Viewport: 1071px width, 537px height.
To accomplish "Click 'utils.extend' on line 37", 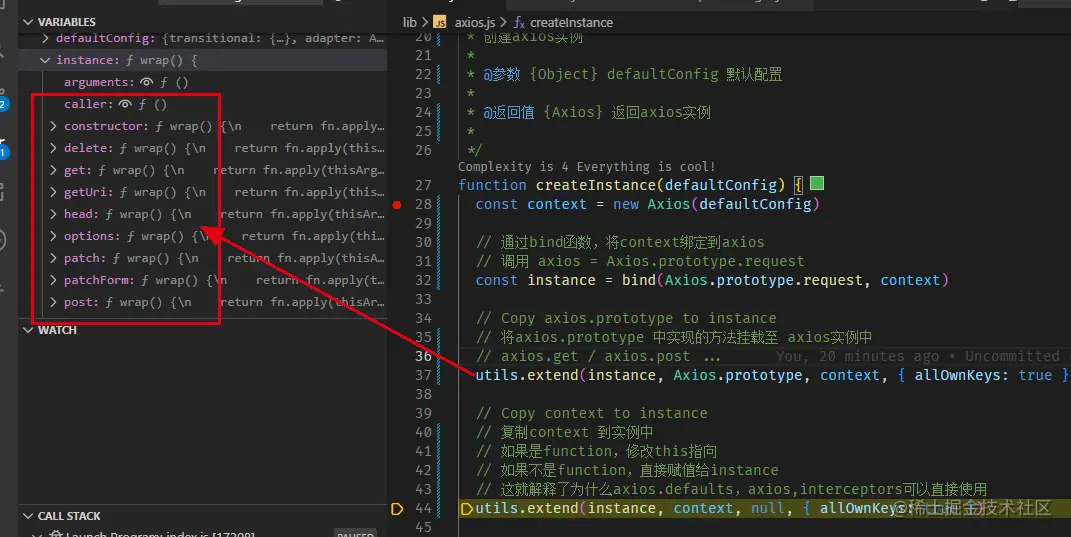I will [x=527, y=375].
